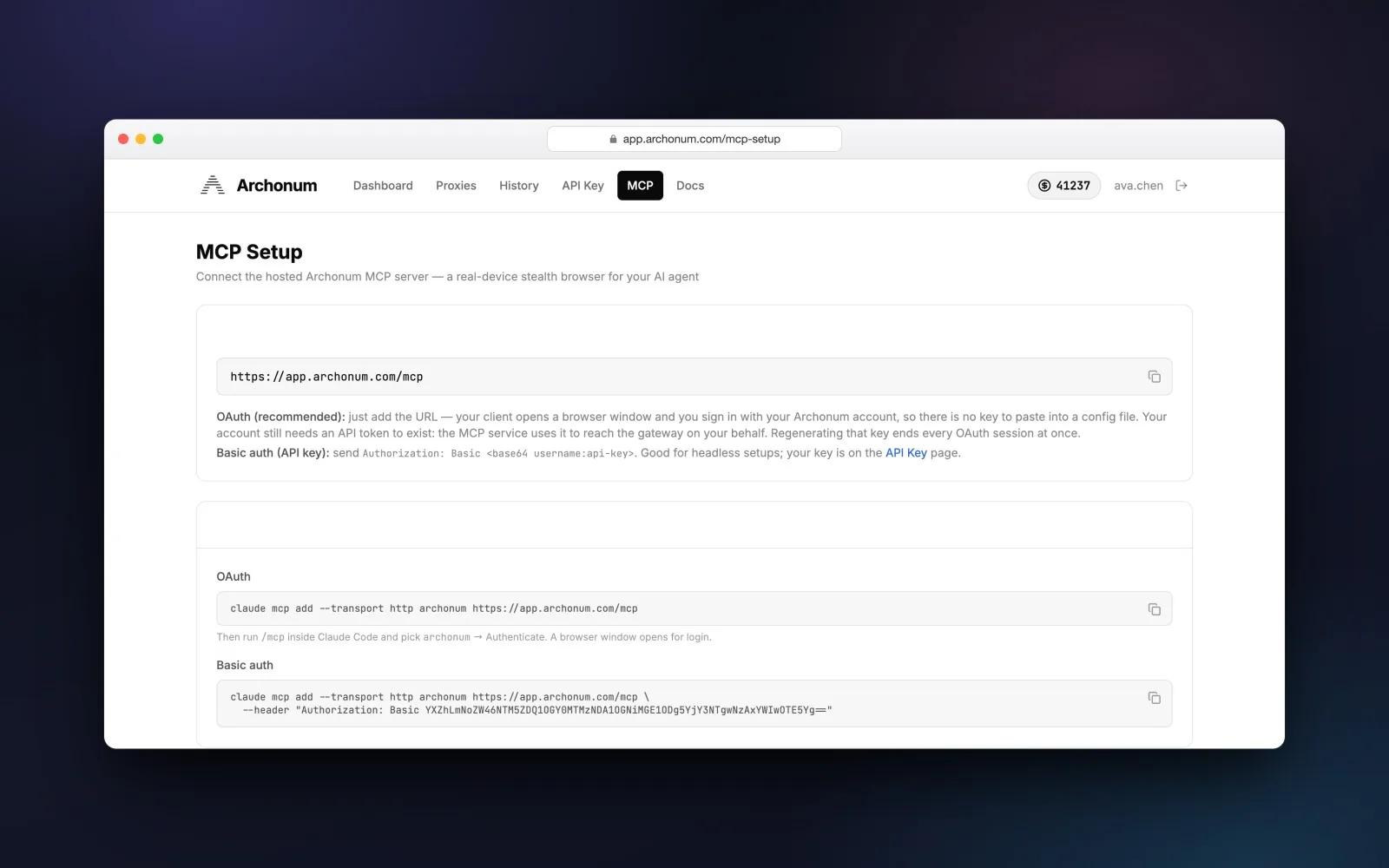Click the Basic auth header command text
This screenshot has height=868, width=1389.
click(531, 704)
